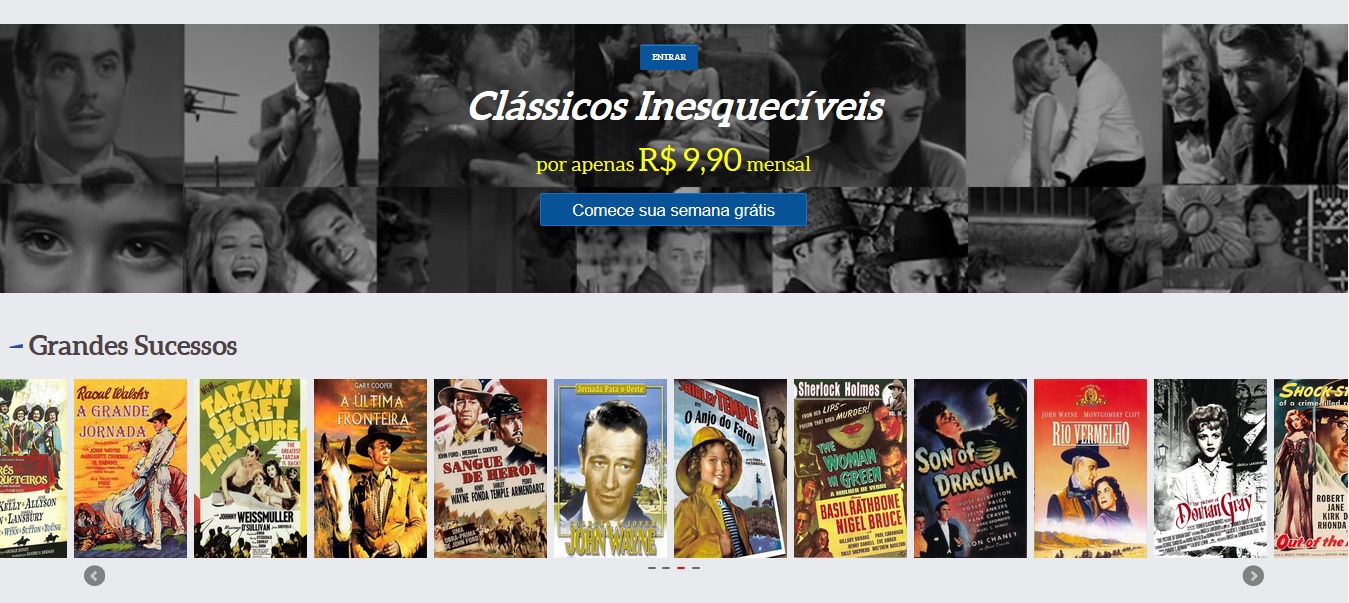Click the previous carousel arrow icon

pyautogui.click(x=94, y=576)
